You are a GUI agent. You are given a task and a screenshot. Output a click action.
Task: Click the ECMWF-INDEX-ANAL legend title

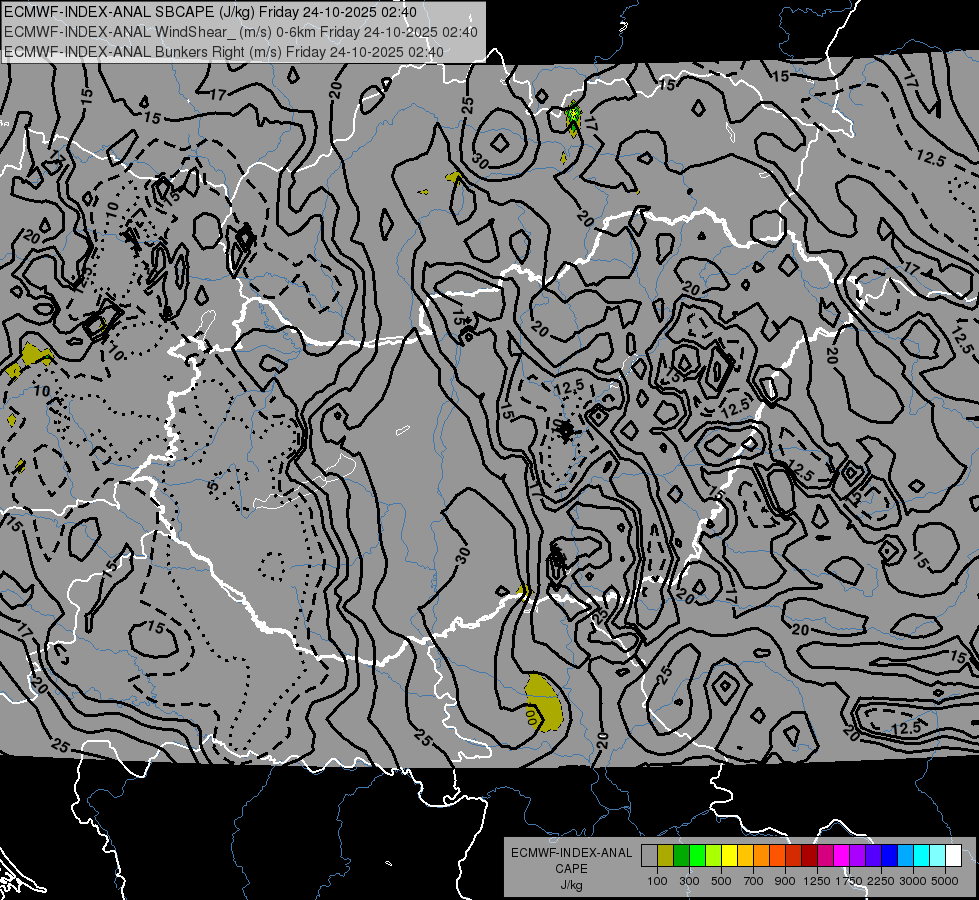(571, 853)
